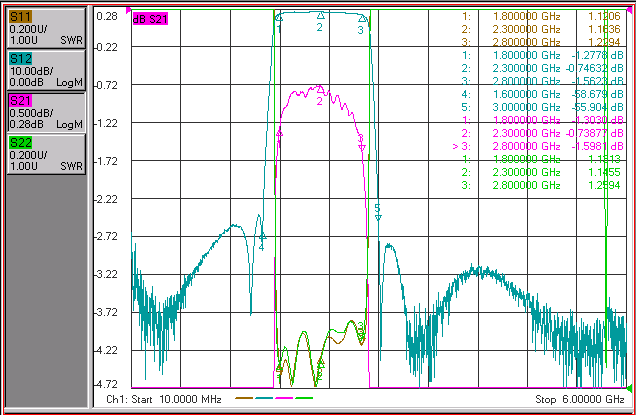The width and height of the screenshot is (636, 415).
Task: Click the Stop 6.00000 GHz frequency field
Action: pyautogui.click(x=580, y=399)
